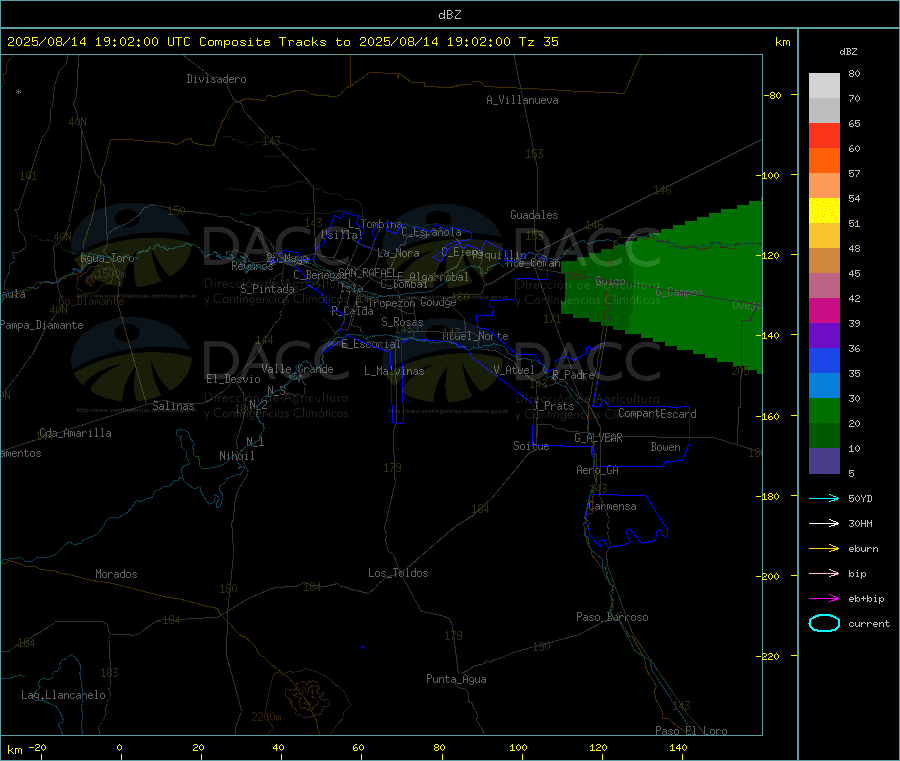The width and height of the screenshot is (900, 761).
Task: Click the magenta 42 dBZ color swatch
Action: (824, 310)
